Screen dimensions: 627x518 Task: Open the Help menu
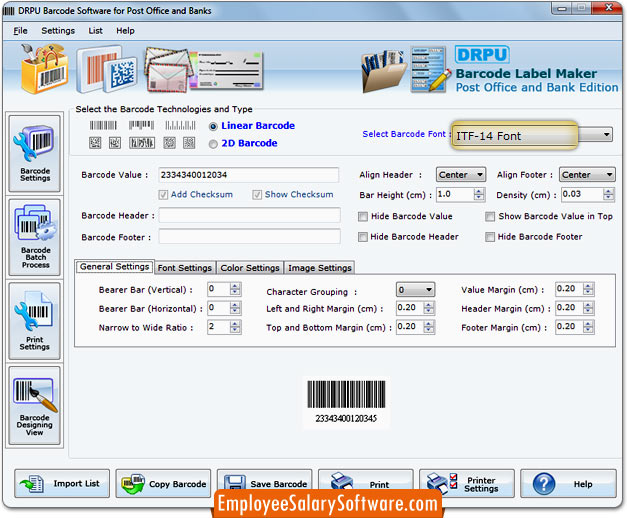pos(125,31)
